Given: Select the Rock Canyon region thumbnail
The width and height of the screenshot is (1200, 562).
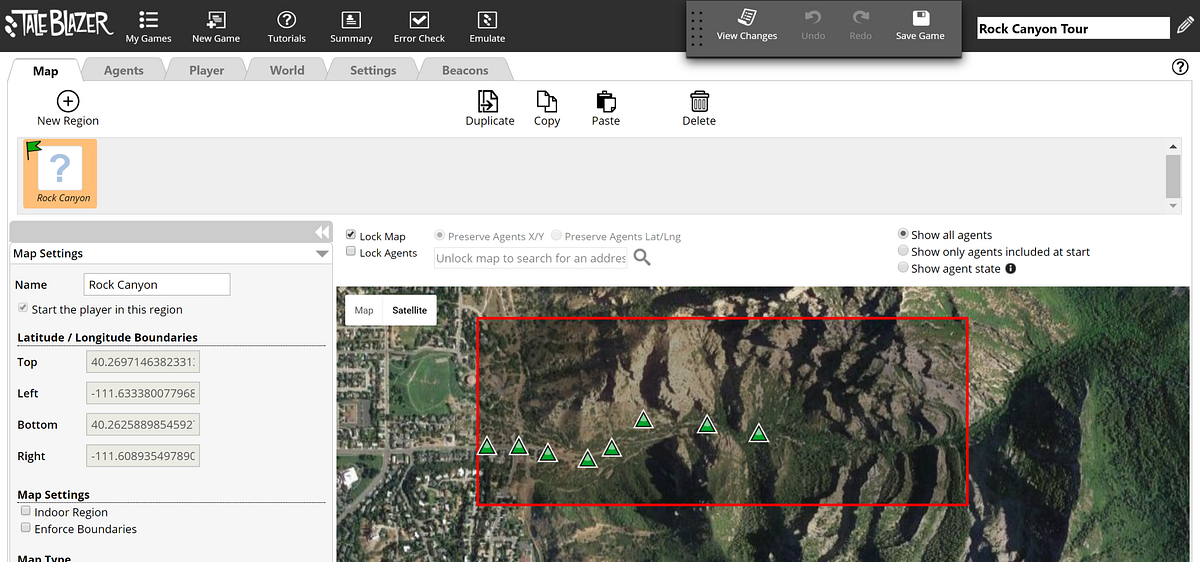Looking at the screenshot, I should (x=61, y=174).
